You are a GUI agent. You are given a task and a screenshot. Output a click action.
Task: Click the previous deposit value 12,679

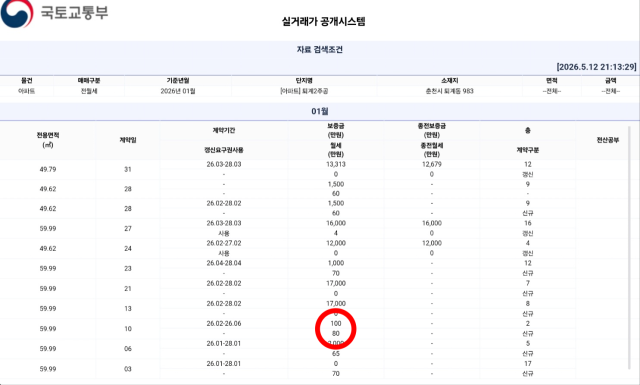pyautogui.click(x=432, y=164)
